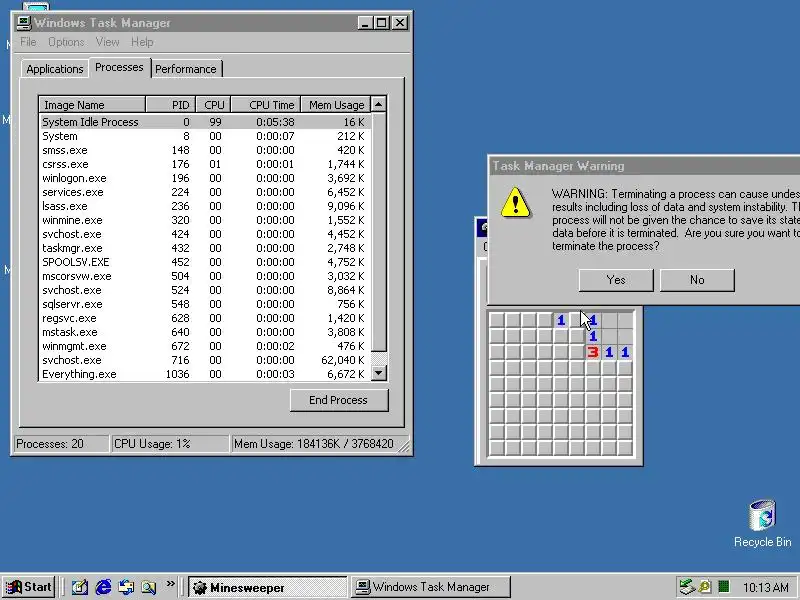Open the Start menu
This screenshot has width=800, height=600.
coord(29,587)
